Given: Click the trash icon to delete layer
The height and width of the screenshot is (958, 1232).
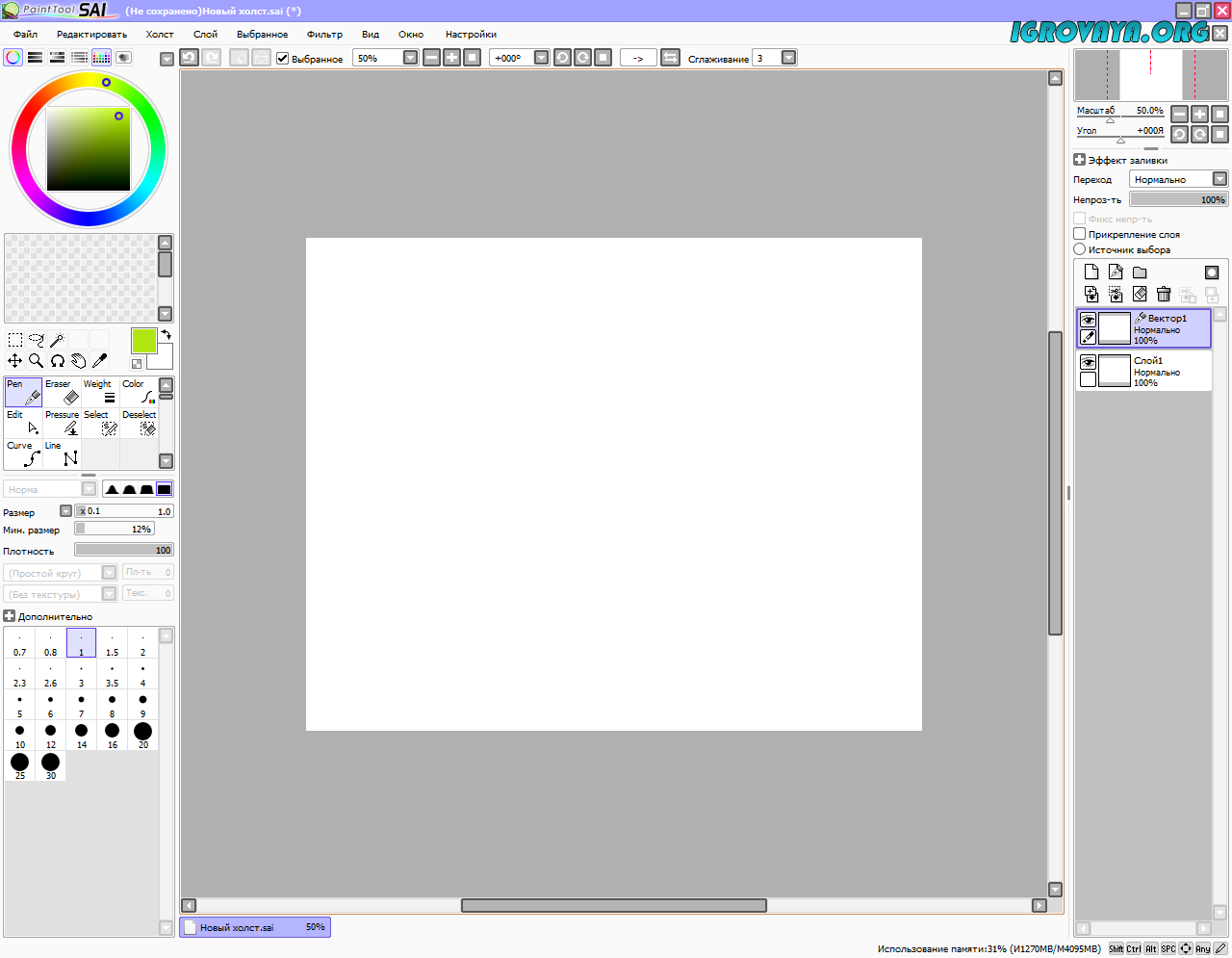Looking at the screenshot, I should click(x=1164, y=295).
